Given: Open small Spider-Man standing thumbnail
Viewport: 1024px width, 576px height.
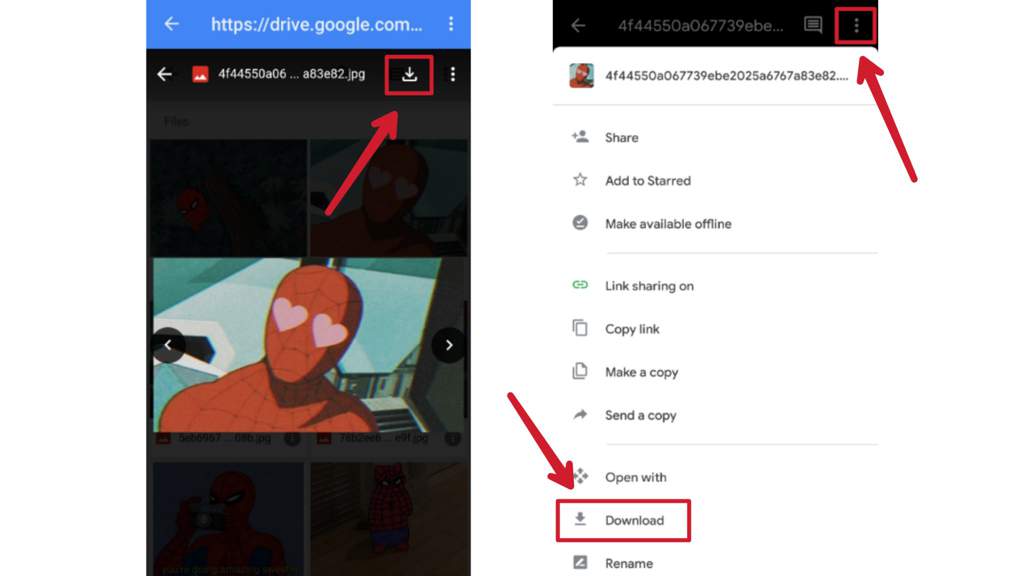Looking at the screenshot, I should pos(390,519).
